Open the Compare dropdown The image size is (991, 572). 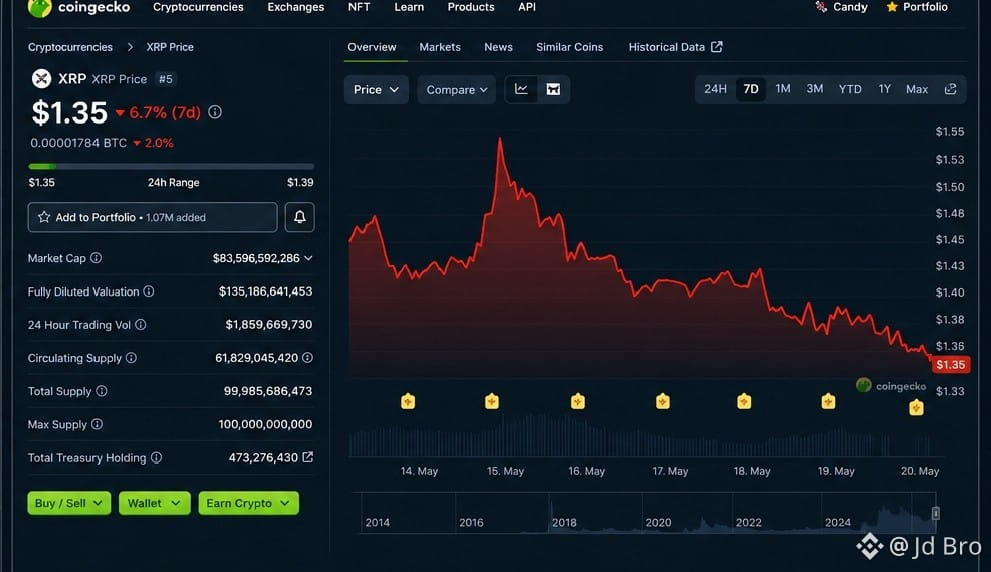456,90
